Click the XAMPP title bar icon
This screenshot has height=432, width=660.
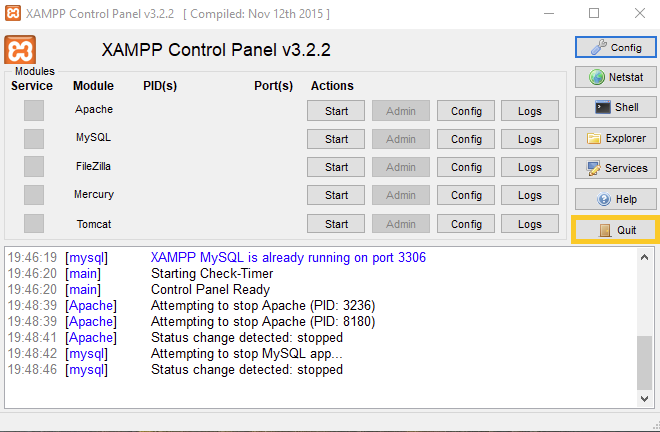coord(14,13)
